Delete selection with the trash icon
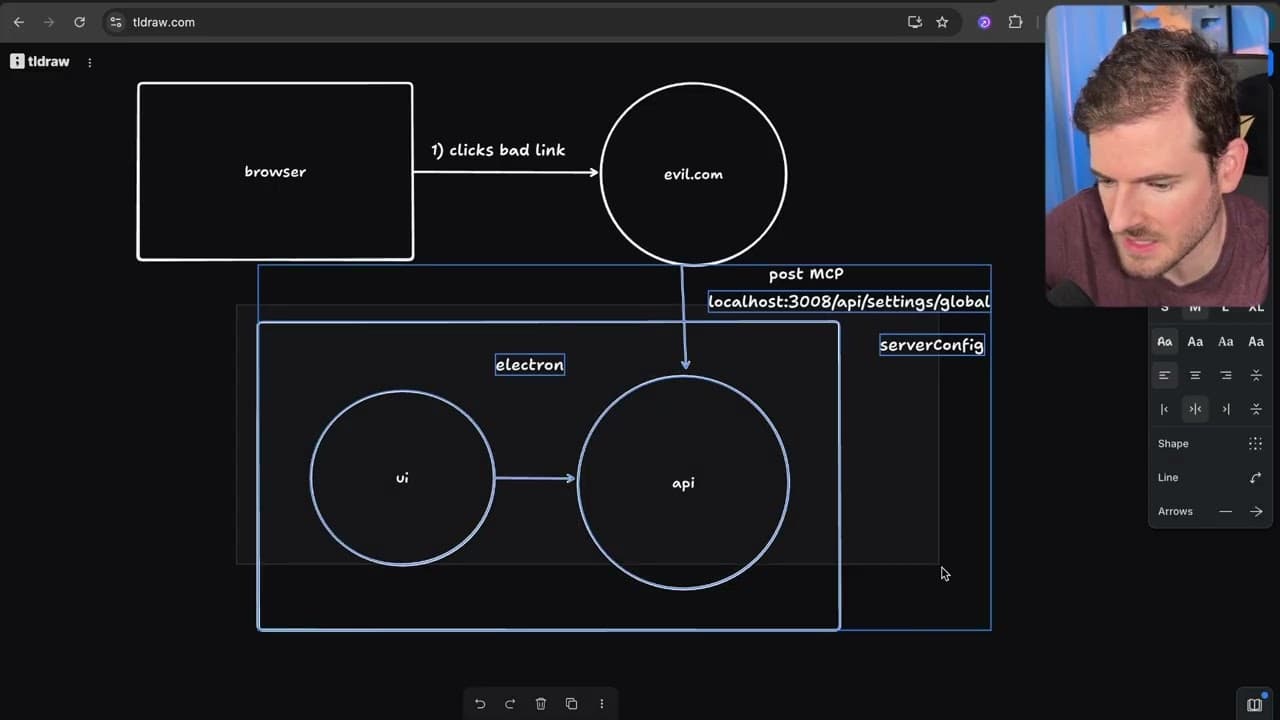The height and width of the screenshot is (720, 1280). coord(541,704)
